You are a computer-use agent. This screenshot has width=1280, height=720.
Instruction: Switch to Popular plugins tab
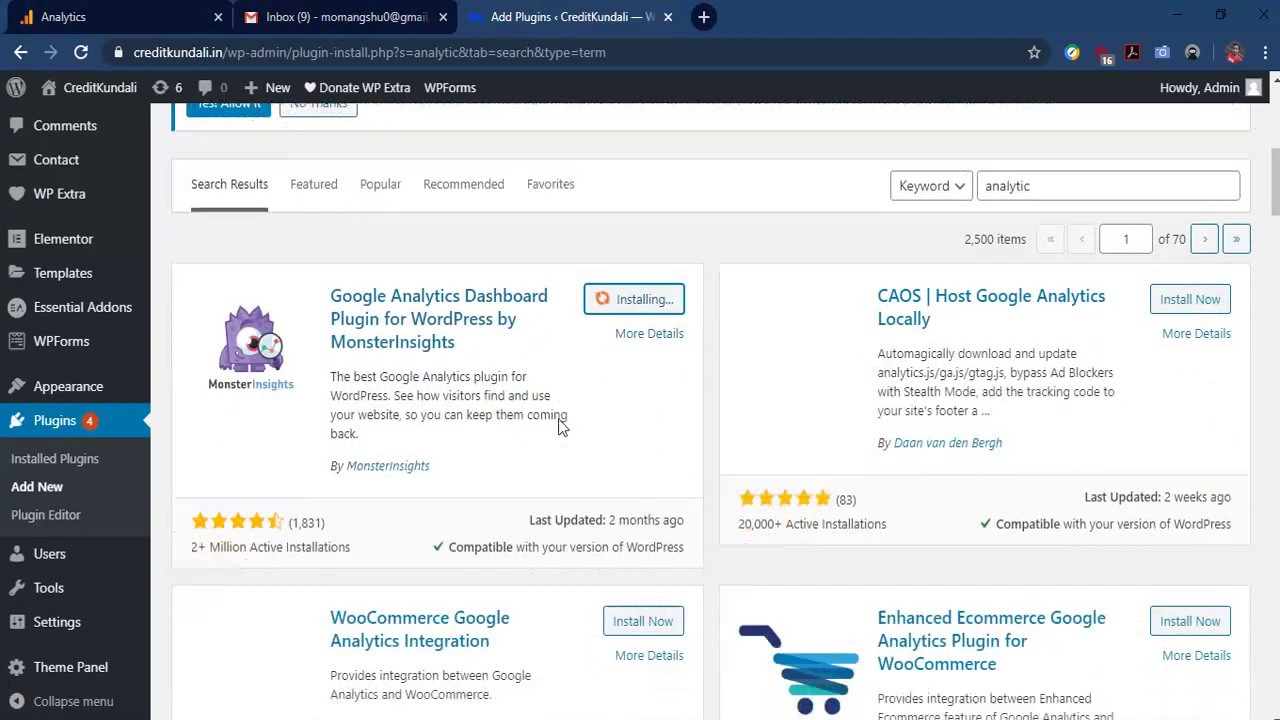(x=380, y=184)
